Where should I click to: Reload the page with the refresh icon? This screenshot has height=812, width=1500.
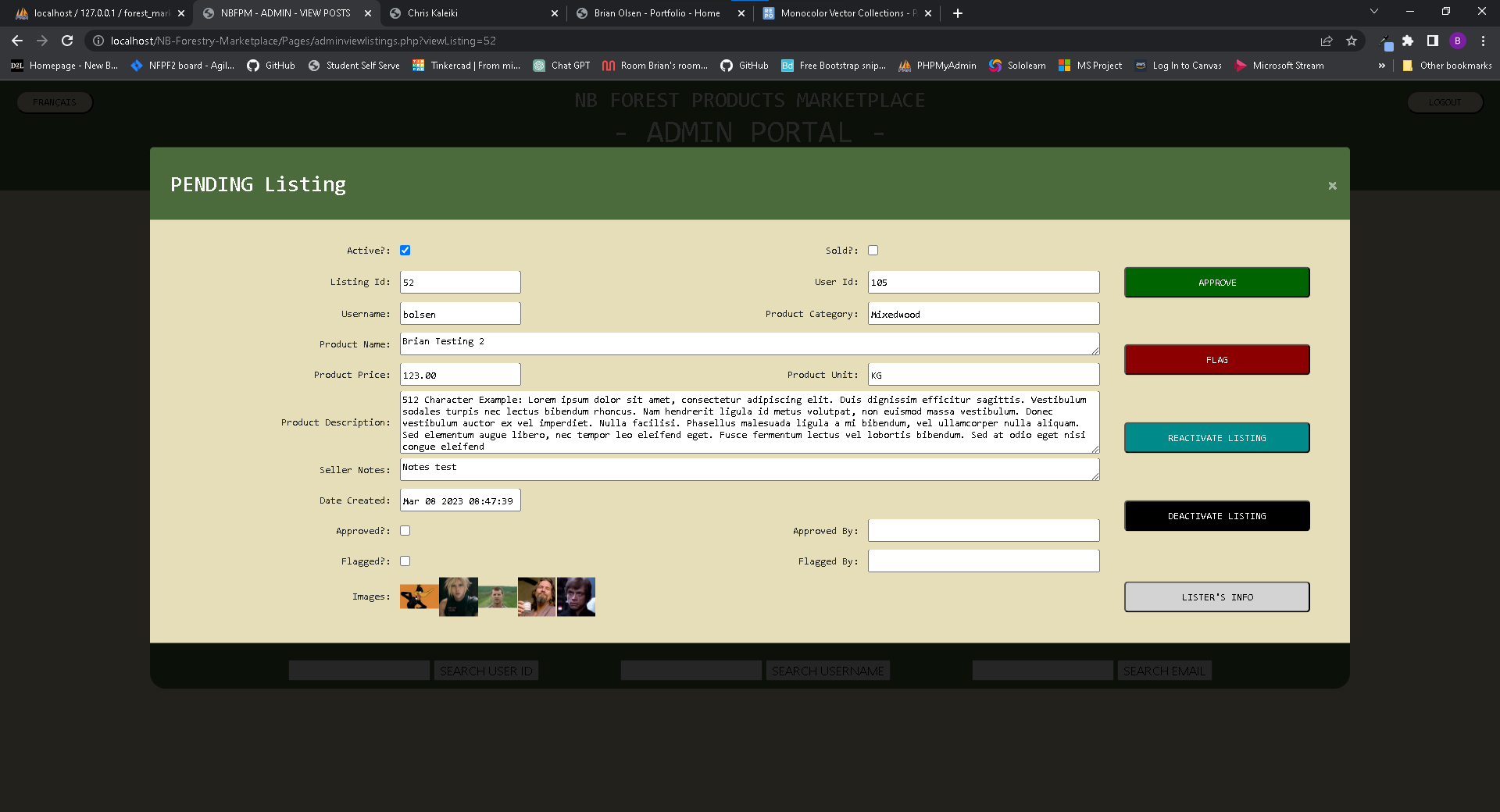(67, 41)
